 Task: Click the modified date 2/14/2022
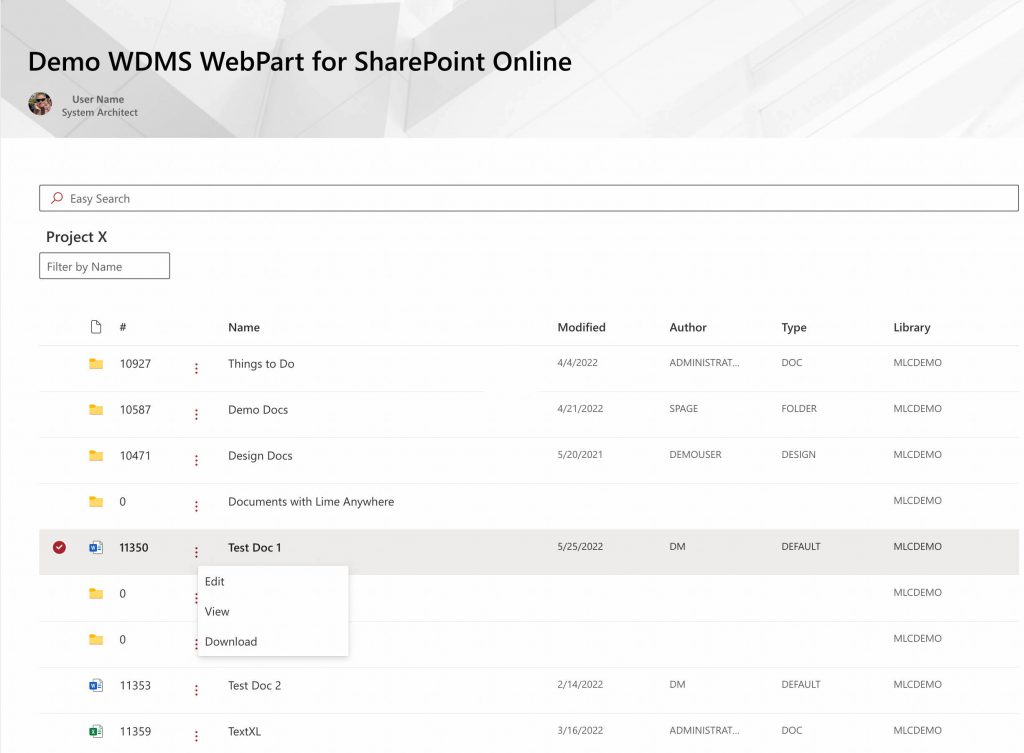click(x=580, y=684)
